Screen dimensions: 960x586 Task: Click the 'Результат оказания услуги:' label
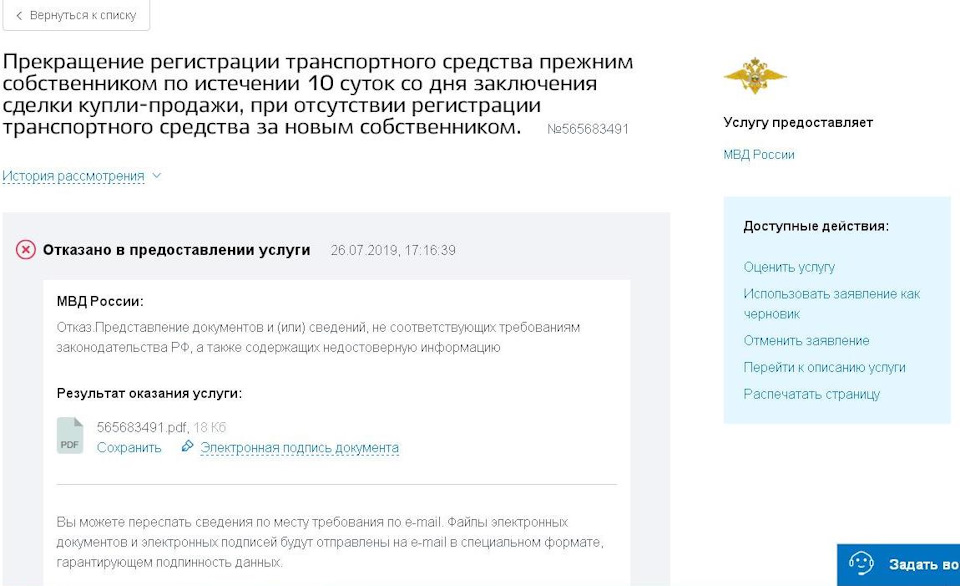tap(149, 393)
